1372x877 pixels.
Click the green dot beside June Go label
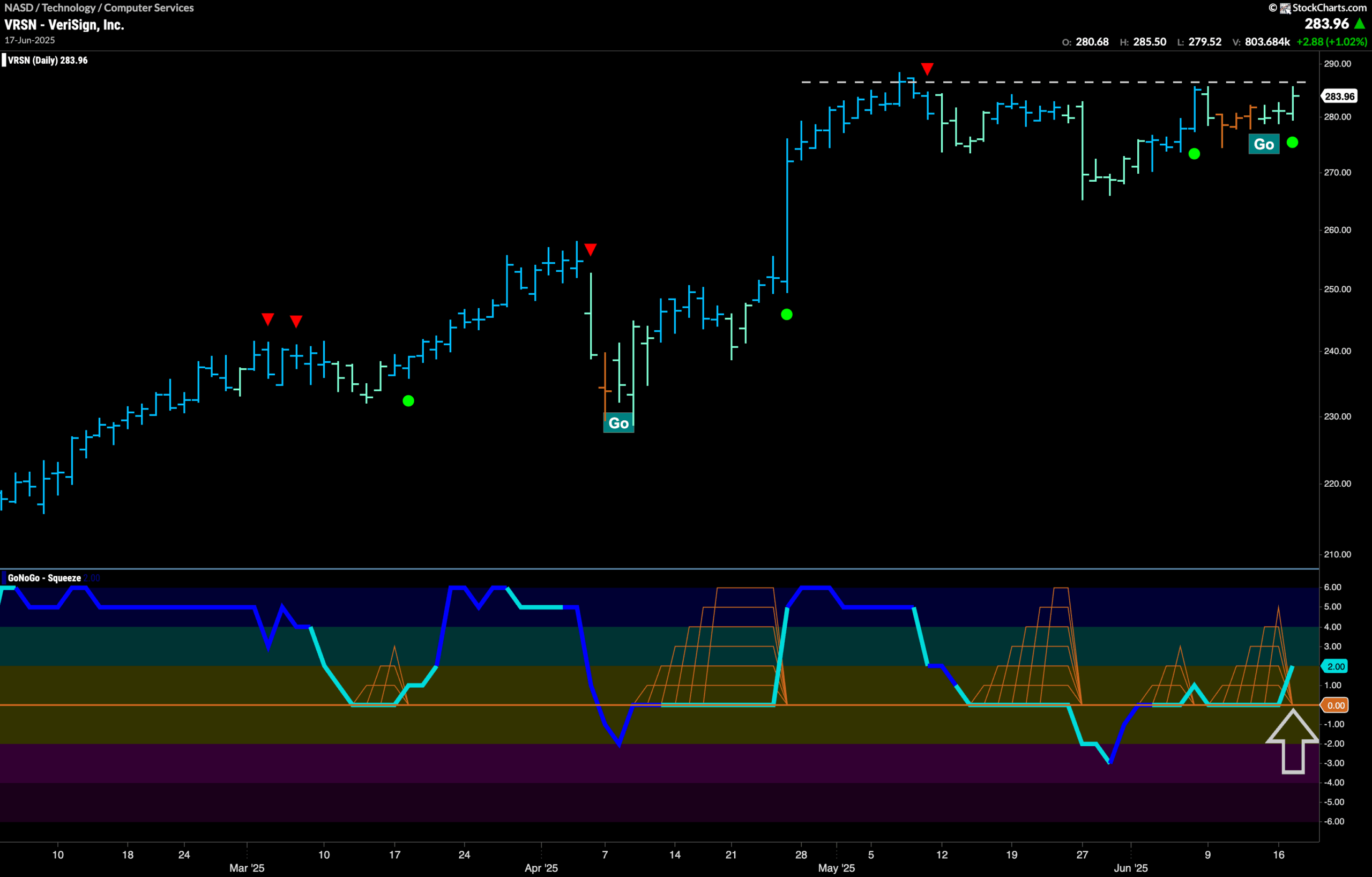(x=1292, y=143)
